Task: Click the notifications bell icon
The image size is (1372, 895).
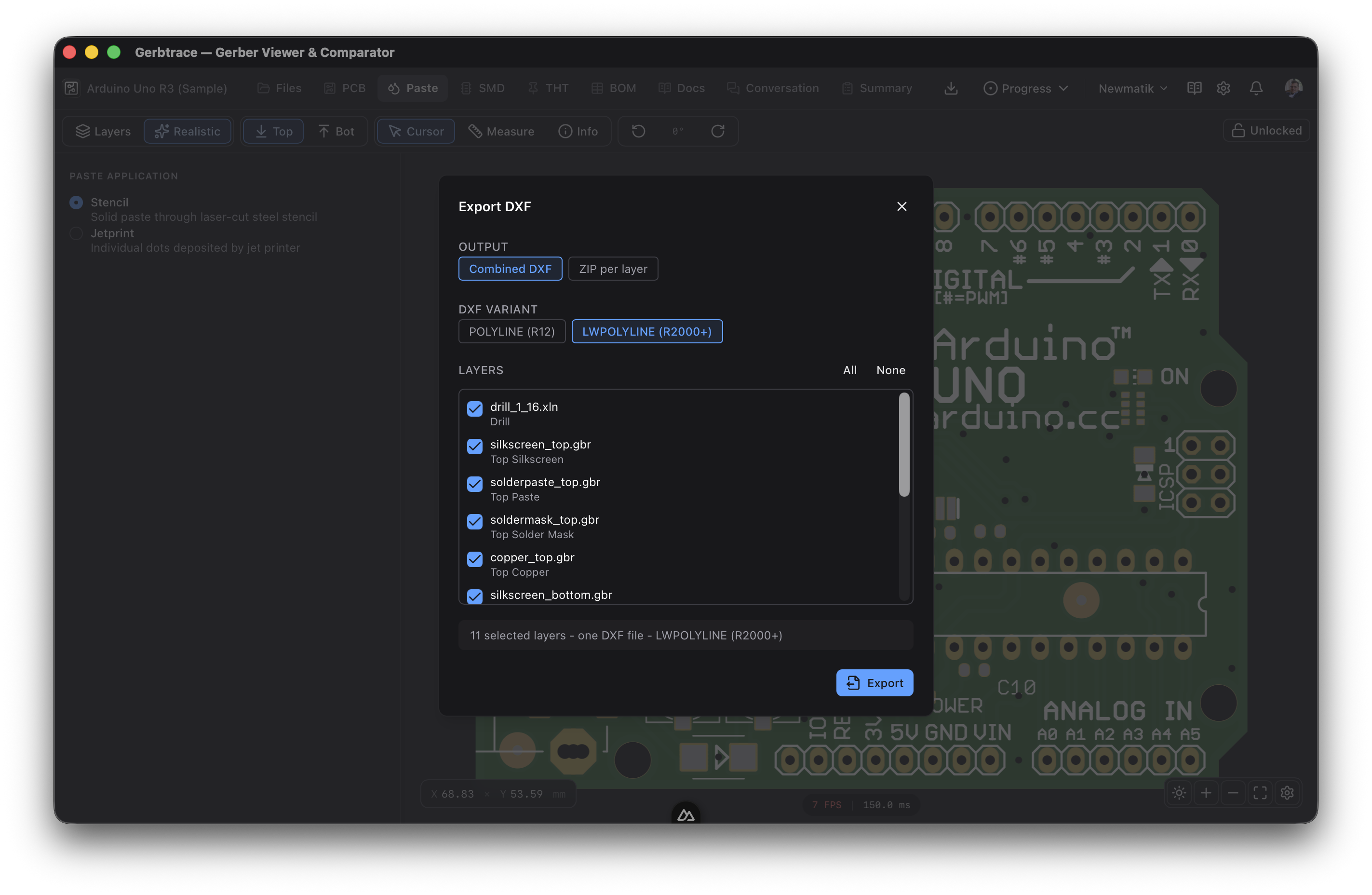Action: pyautogui.click(x=1255, y=88)
